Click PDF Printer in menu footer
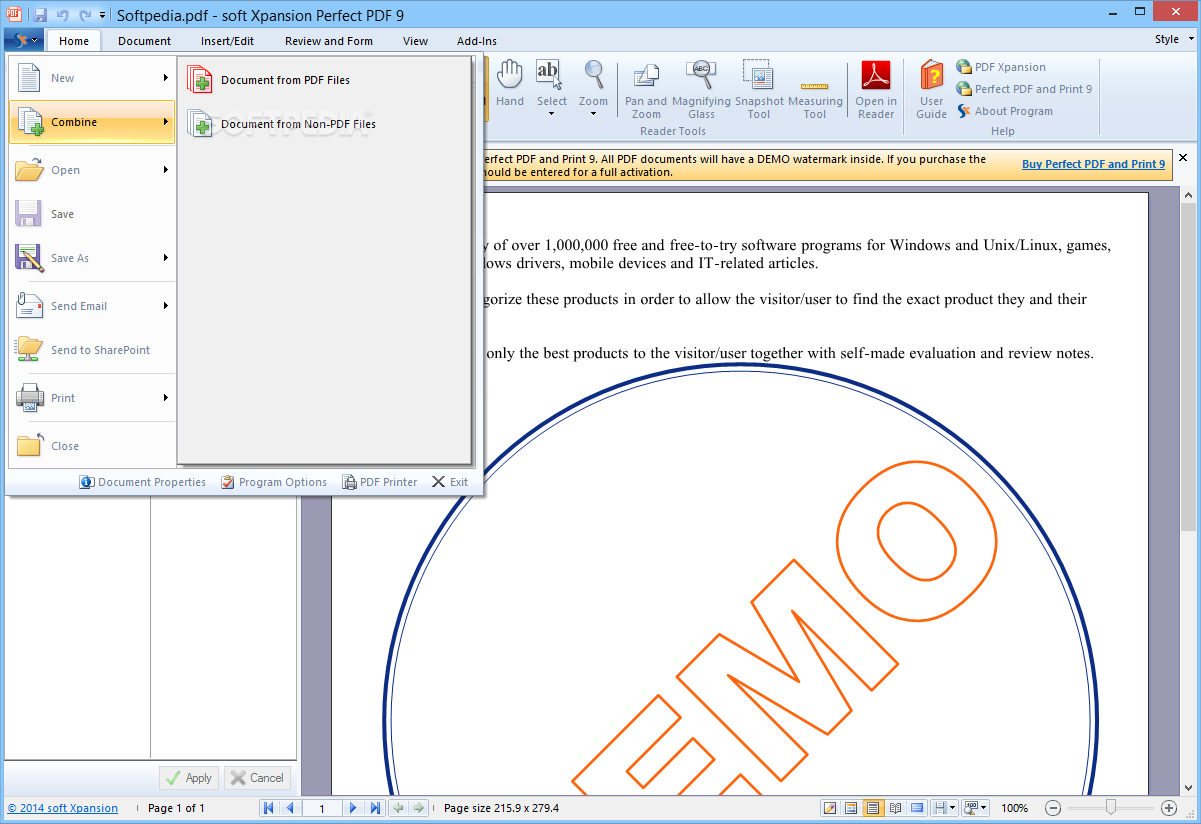The height and width of the screenshot is (824, 1201). pos(380,482)
